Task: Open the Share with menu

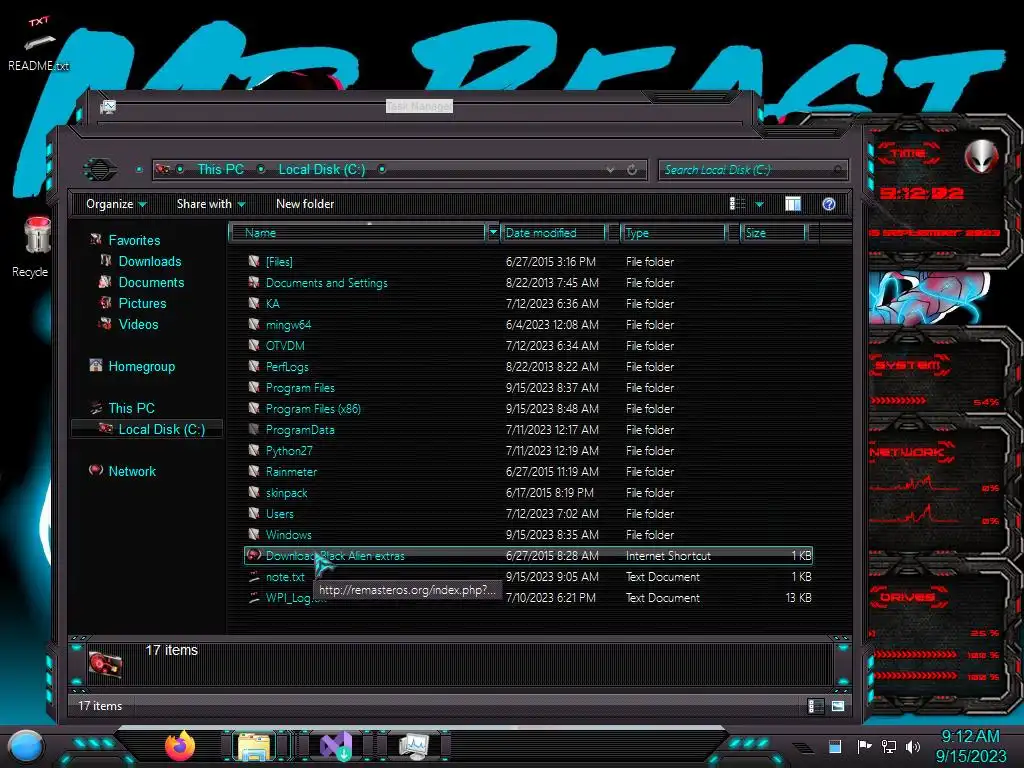Action: click(211, 204)
